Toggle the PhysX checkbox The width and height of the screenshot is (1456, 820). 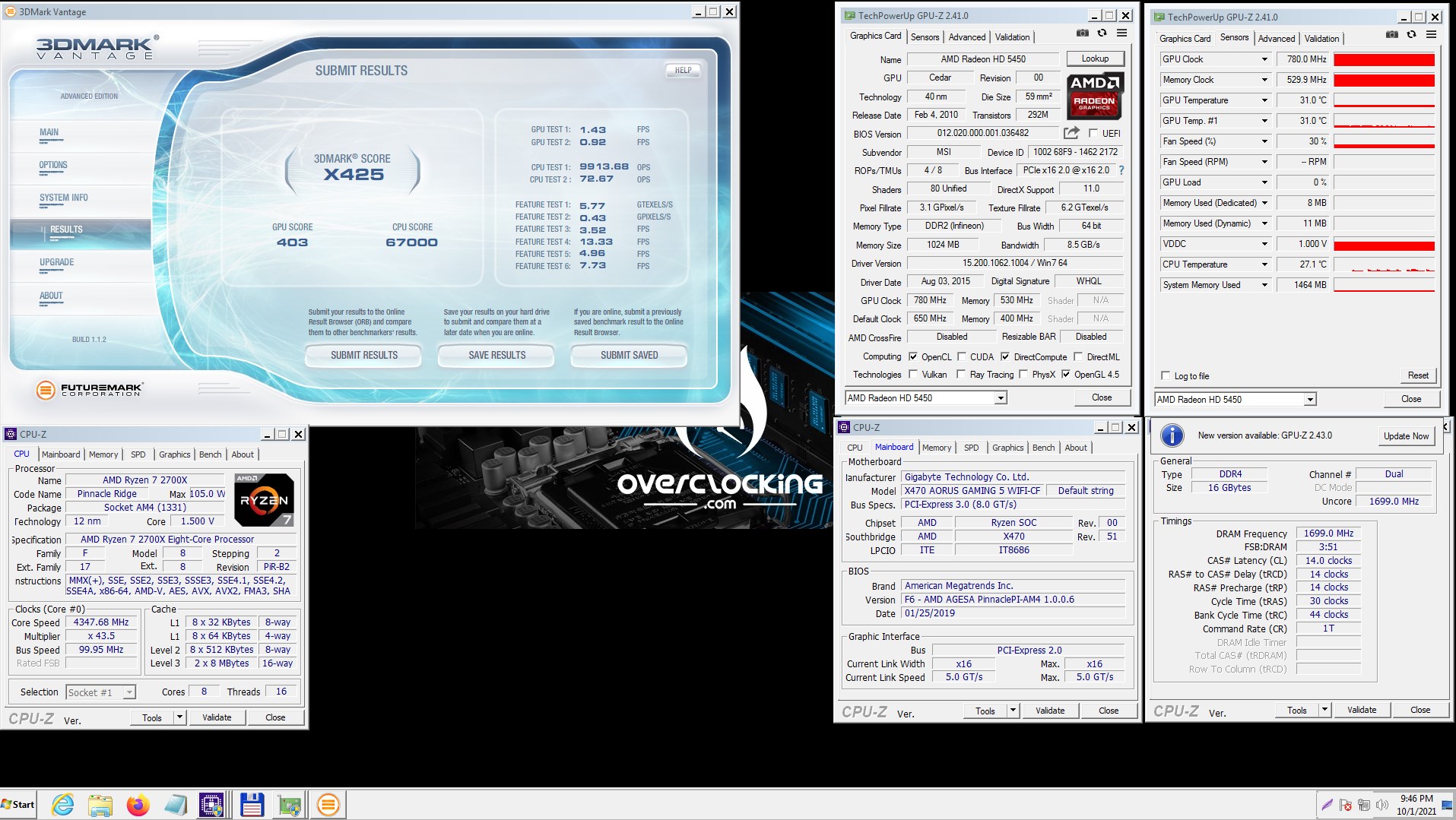(1023, 374)
